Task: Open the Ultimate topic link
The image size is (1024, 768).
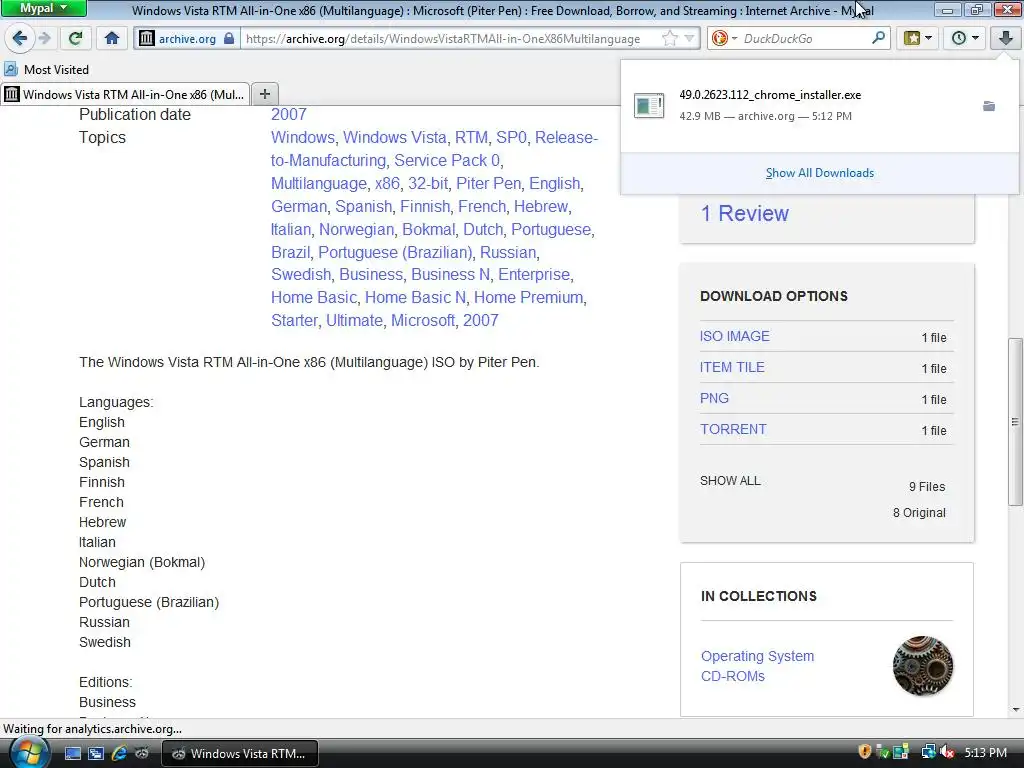Action: 354,321
